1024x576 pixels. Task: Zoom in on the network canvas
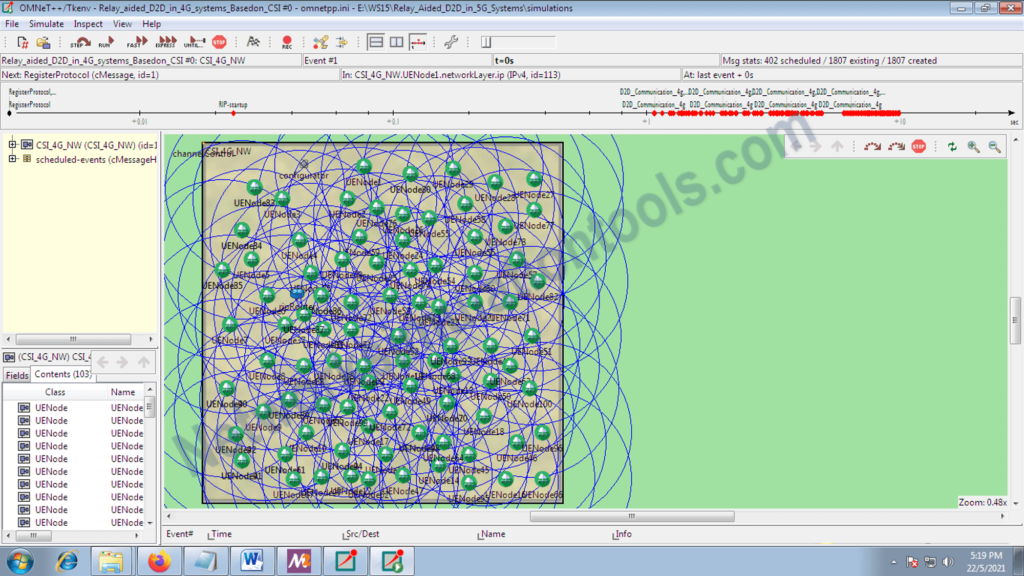click(x=973, y=146)
